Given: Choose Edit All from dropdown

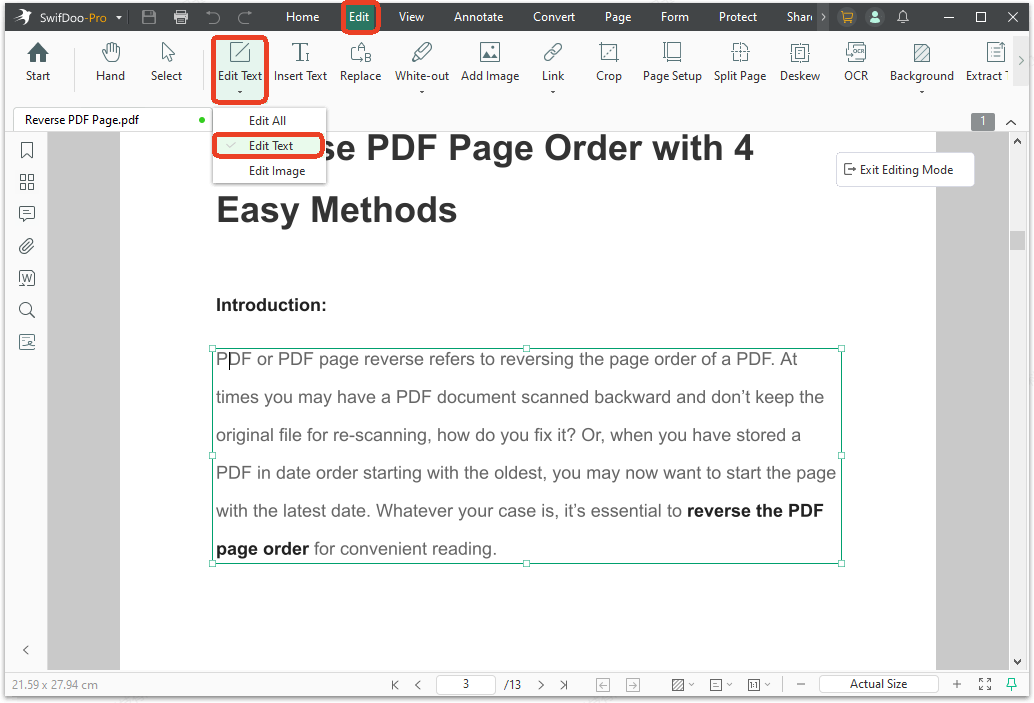Looking at the screenshot, I should (269, 121).
